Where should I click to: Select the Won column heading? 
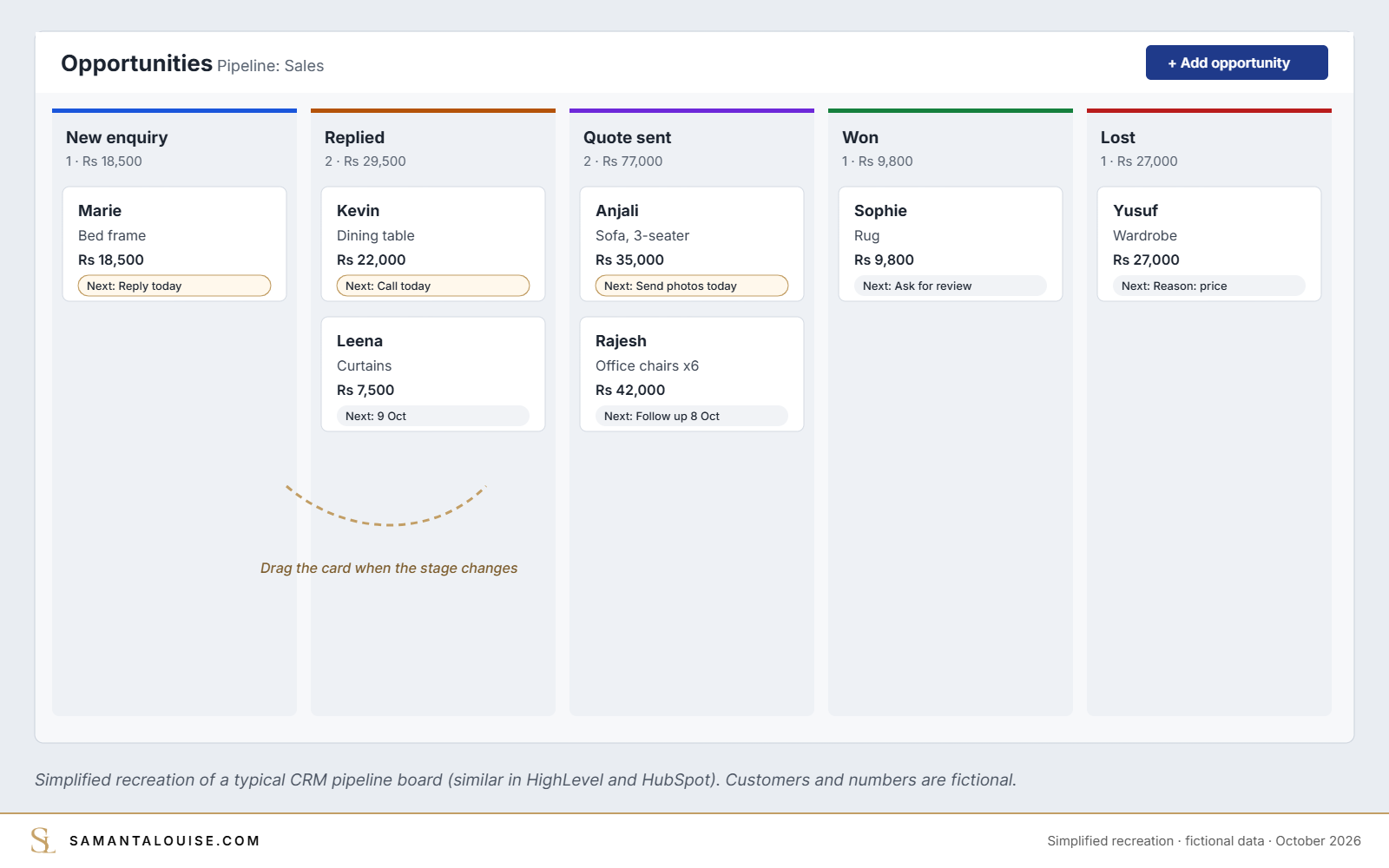(860, 137)
